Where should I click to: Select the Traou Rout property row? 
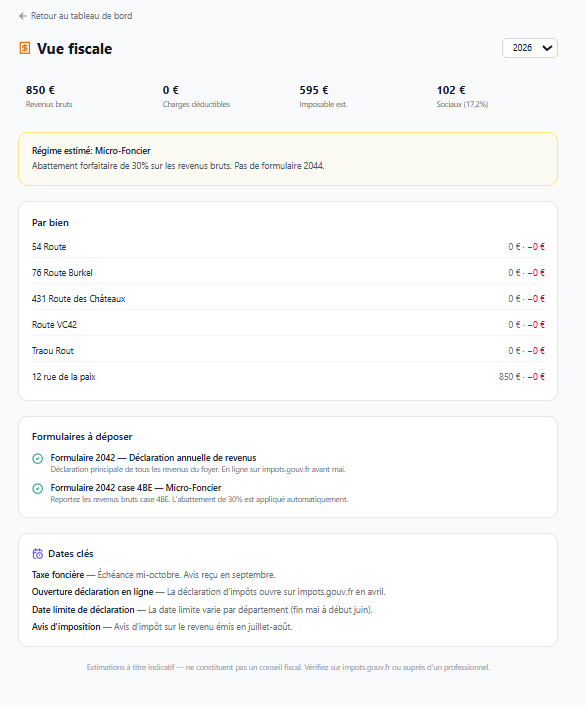(x=288, y=351)
